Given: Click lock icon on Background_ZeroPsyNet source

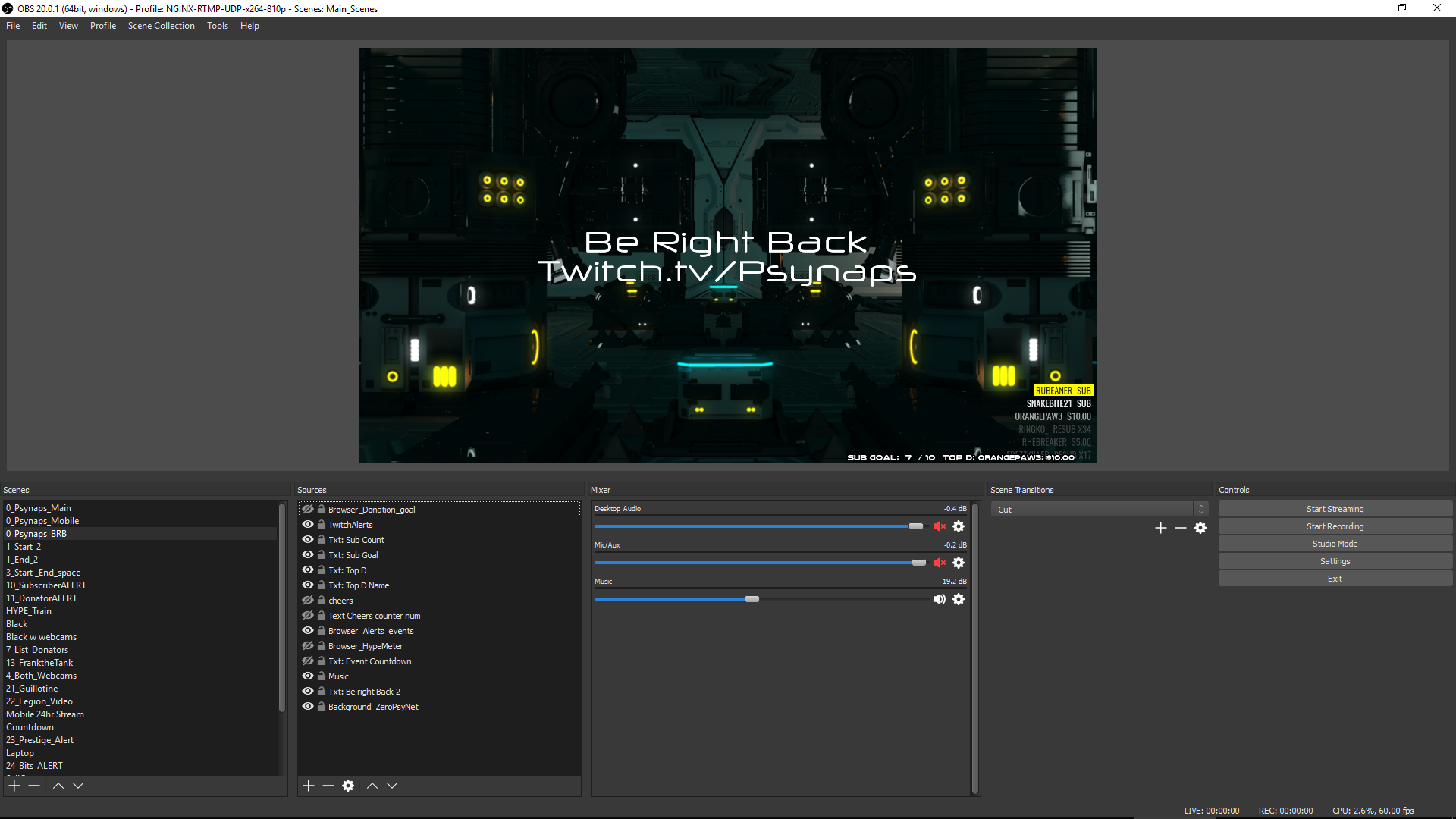Looking at the screenshot, I should [x=322, y=707].
